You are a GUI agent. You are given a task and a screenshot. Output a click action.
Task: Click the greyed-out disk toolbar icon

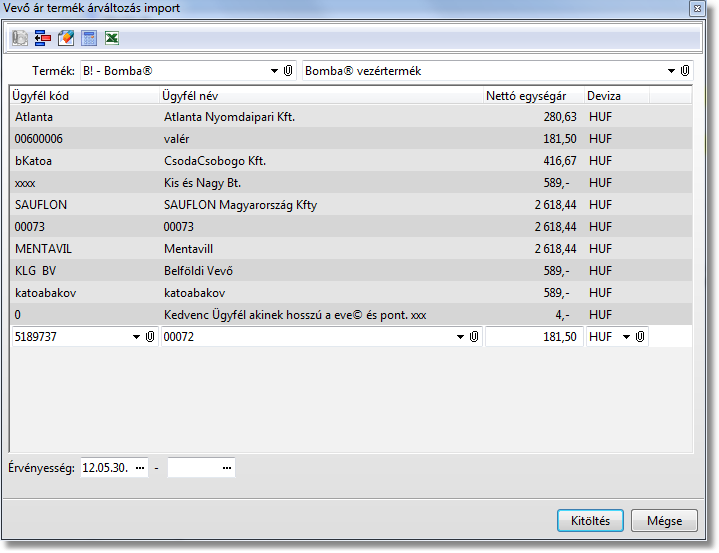(x=20, y=38)
